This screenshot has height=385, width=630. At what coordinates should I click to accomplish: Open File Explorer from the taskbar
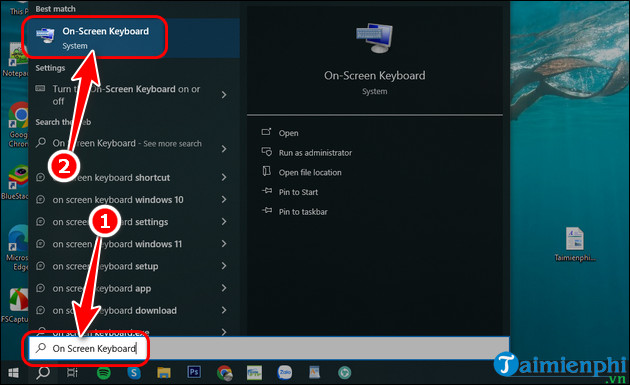coord(164,373)
